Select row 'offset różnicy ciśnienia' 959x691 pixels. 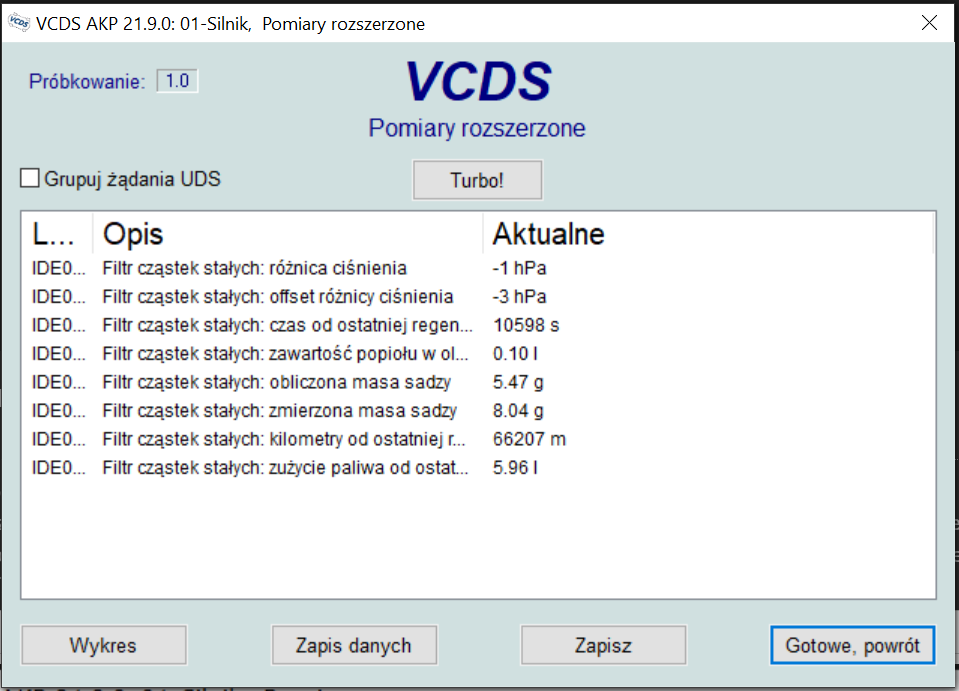click(x=478, y=297)
